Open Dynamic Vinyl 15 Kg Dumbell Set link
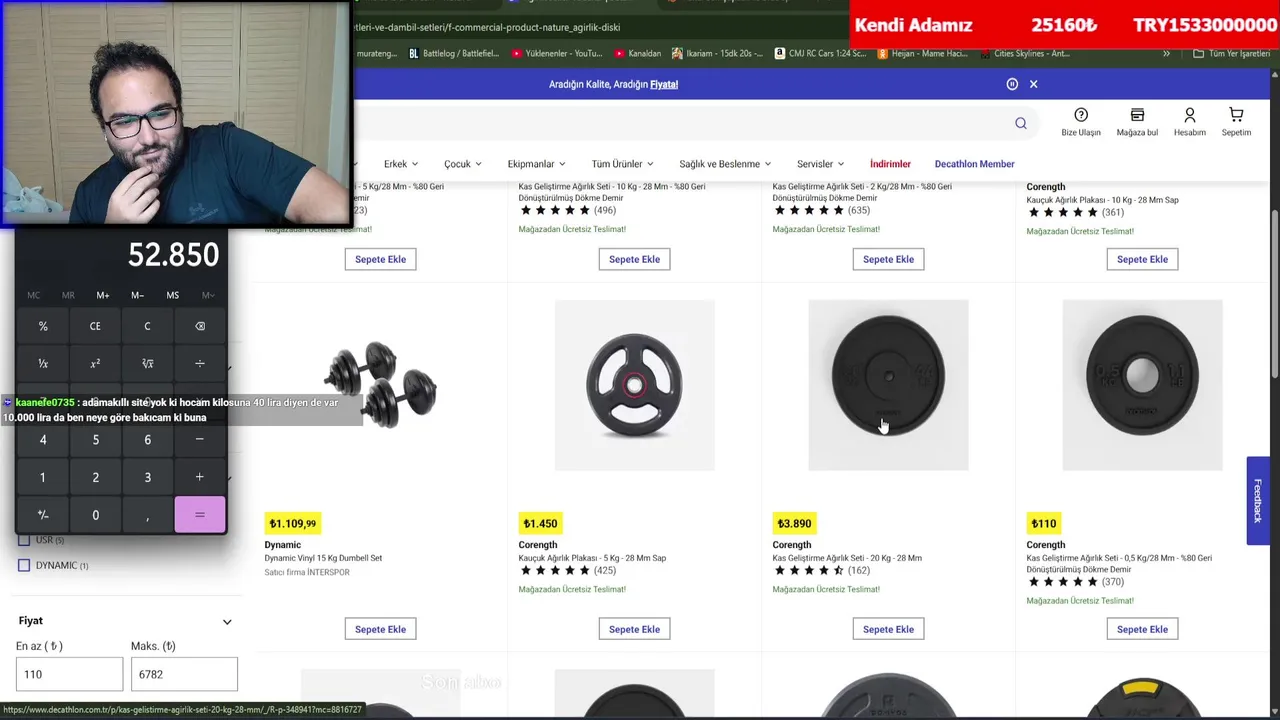1280x720 pixels. pyautogui.click(x=323, y=558)
